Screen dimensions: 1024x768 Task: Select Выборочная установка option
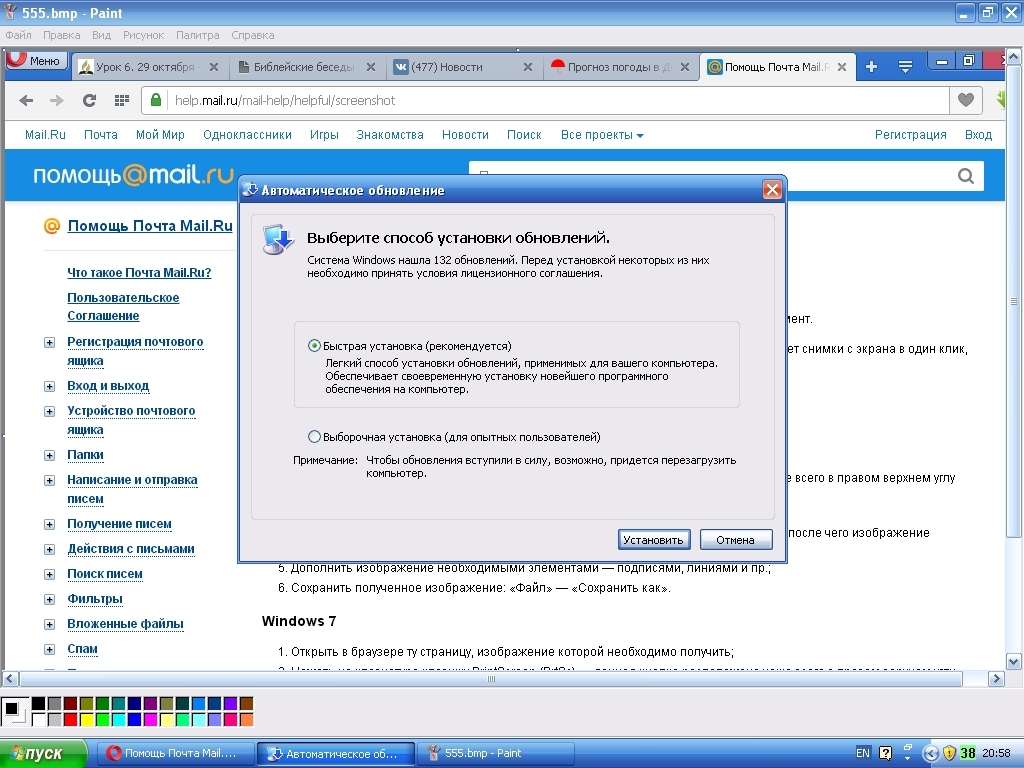coord(314,436)
